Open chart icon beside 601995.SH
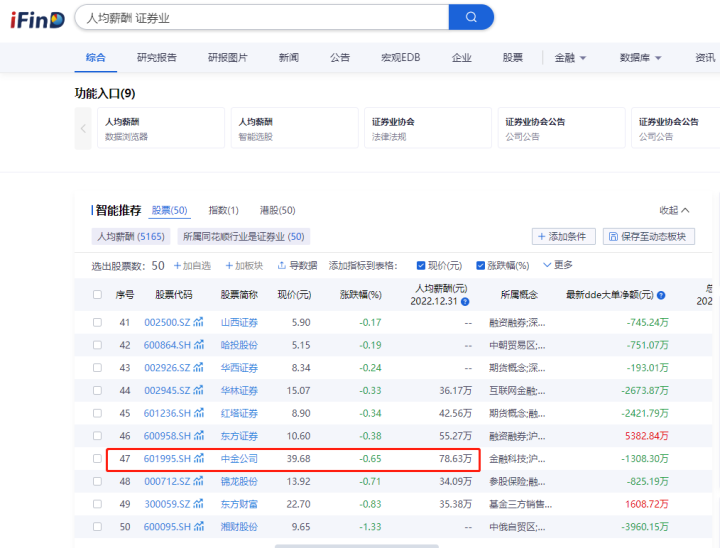The image size is (720, 548). click(x=198, y=458)
